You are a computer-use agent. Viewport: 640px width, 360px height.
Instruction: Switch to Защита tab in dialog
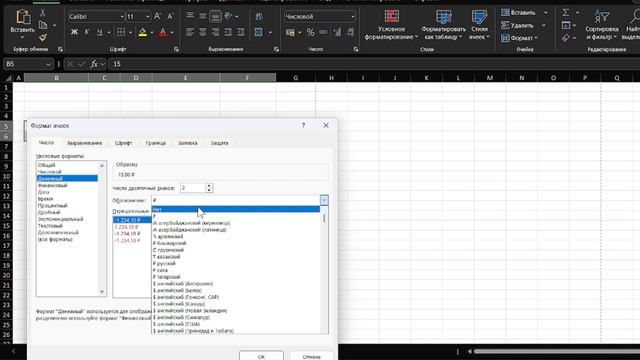(219, 143)
